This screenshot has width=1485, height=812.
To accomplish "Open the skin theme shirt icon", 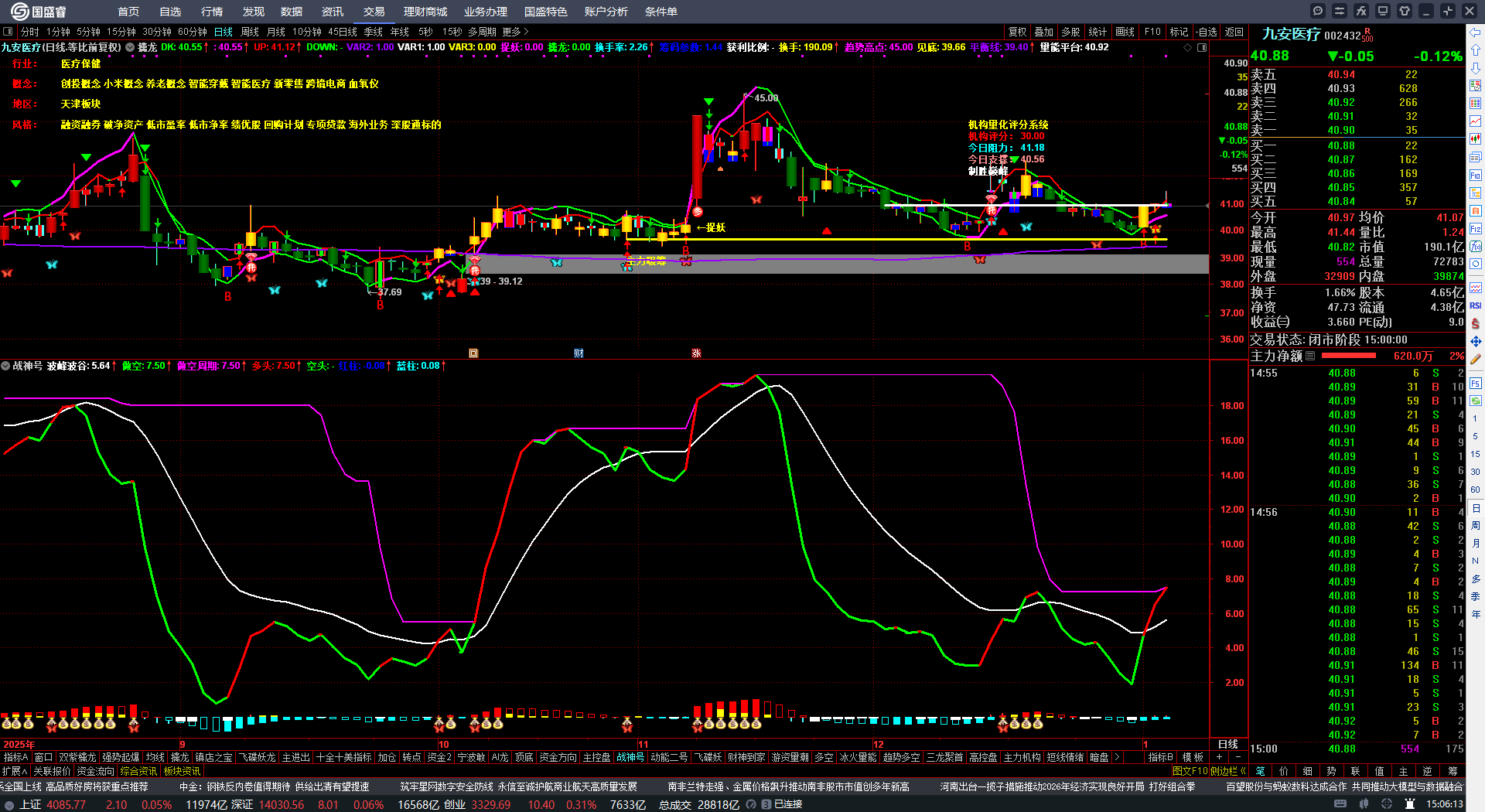I will tap(1405, 11).
